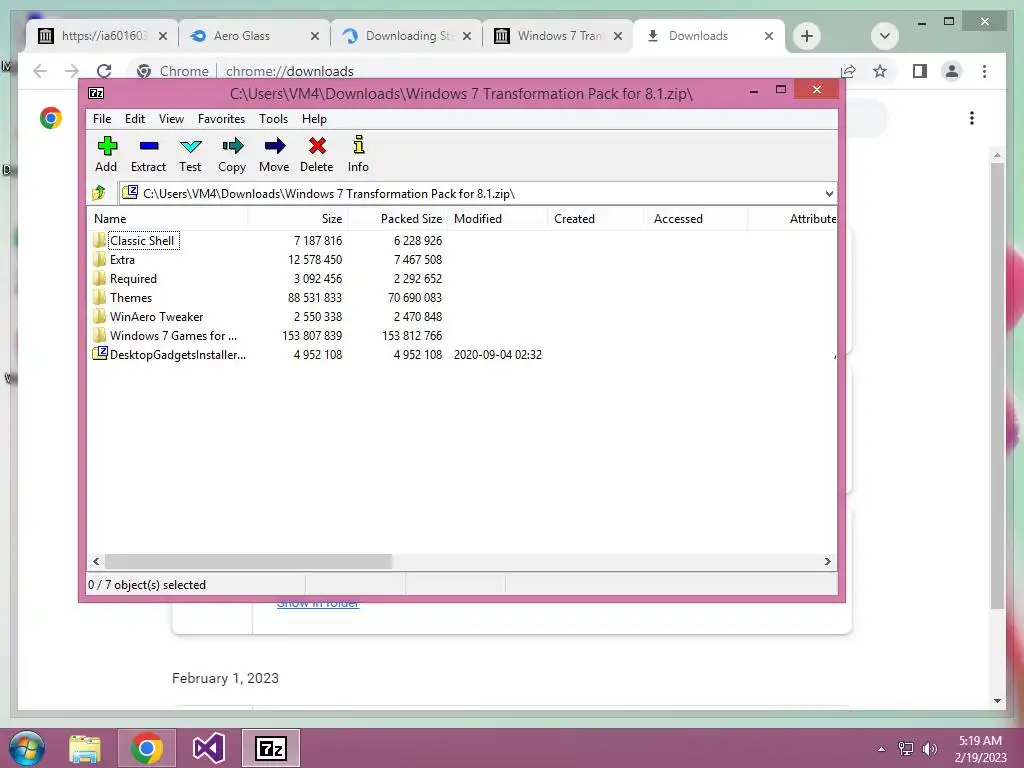Image resolution: width=1024 pixels, height=768 pixels.
Task: Open the Help menu
Action: (x=314, y=119)
